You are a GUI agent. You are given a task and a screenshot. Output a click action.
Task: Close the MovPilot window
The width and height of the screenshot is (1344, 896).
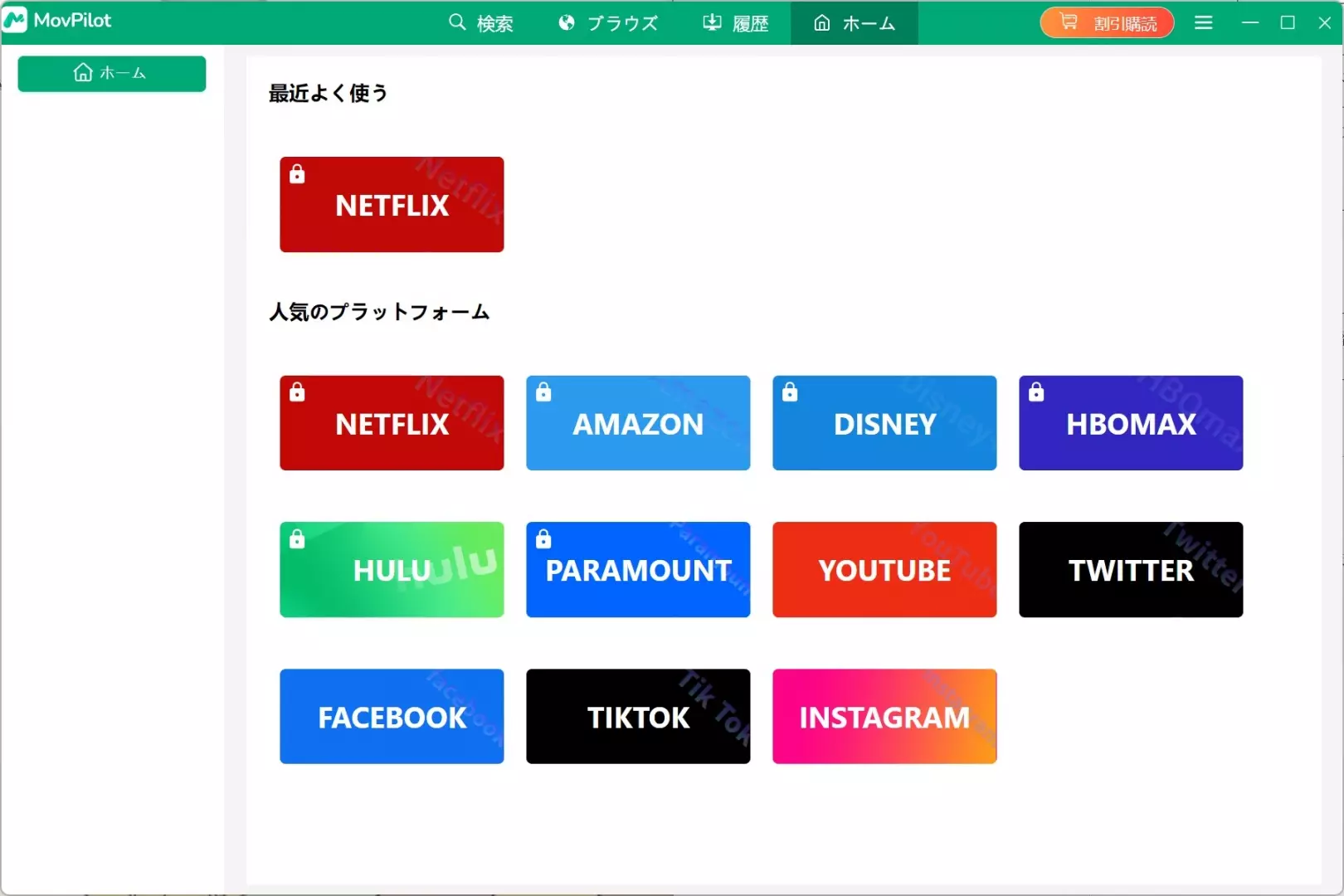coord(1325,23)
